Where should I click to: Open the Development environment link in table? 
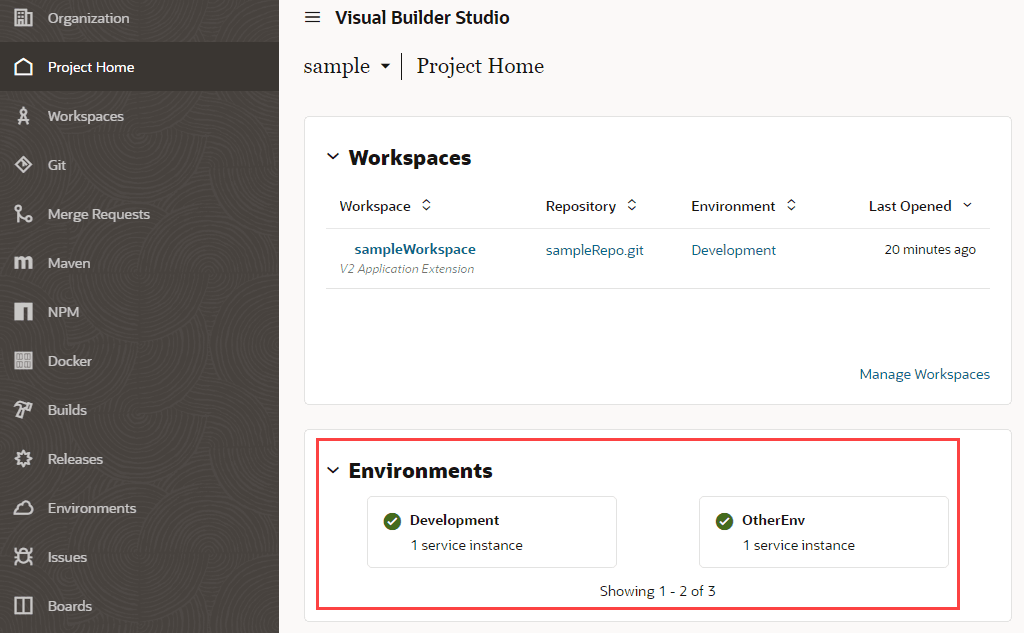point(733,250)
